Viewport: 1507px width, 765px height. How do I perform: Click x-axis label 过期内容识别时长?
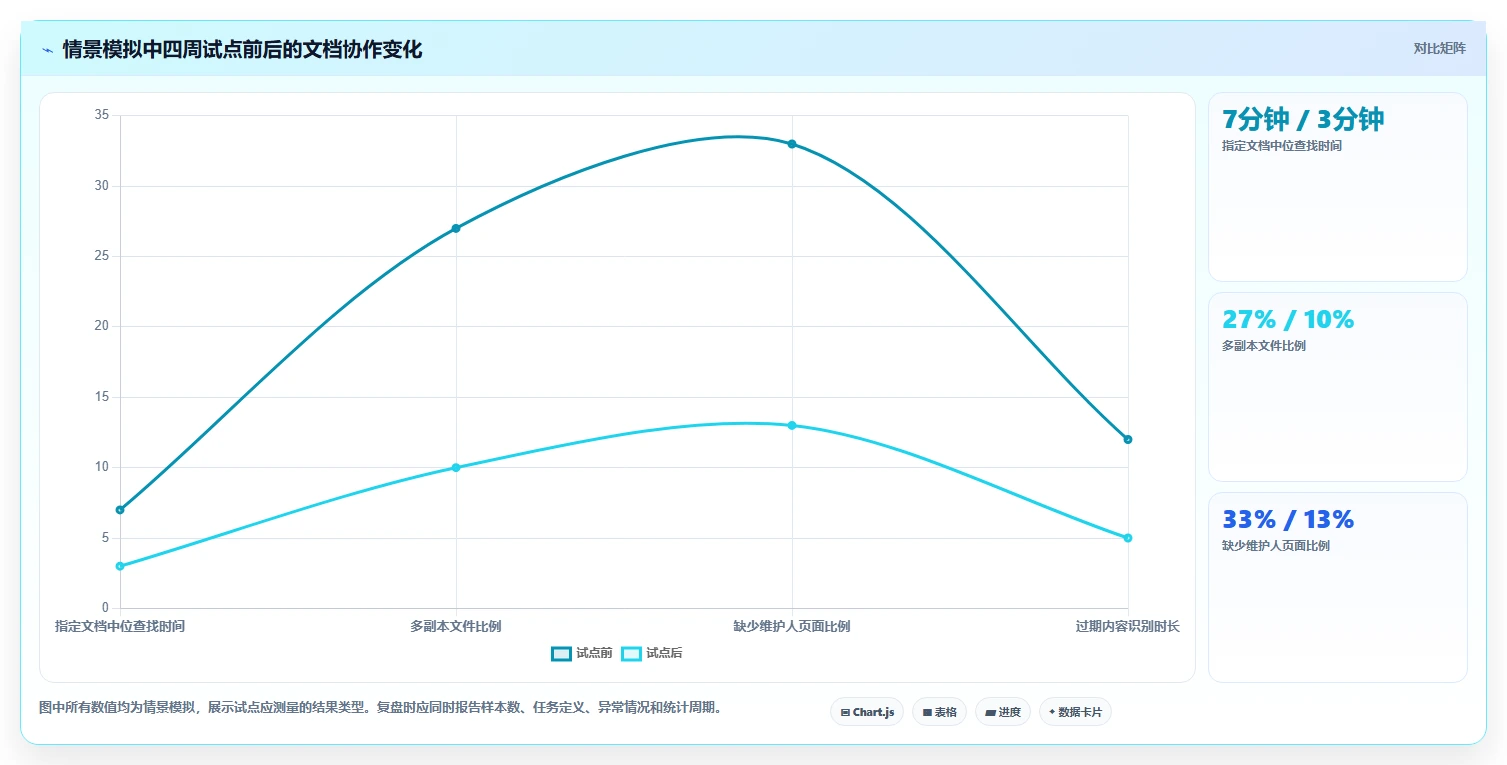(1128, 626)
